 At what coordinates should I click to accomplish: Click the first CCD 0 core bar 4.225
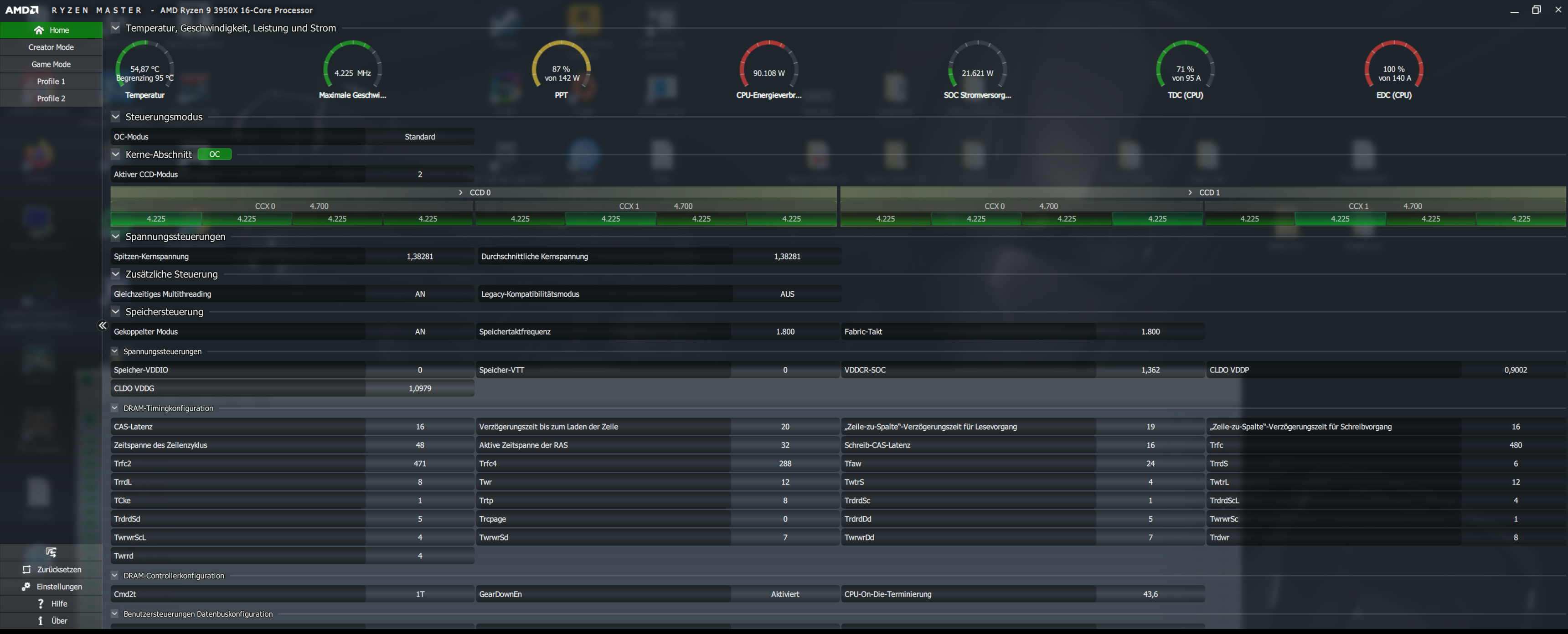[x=156, y=219]
